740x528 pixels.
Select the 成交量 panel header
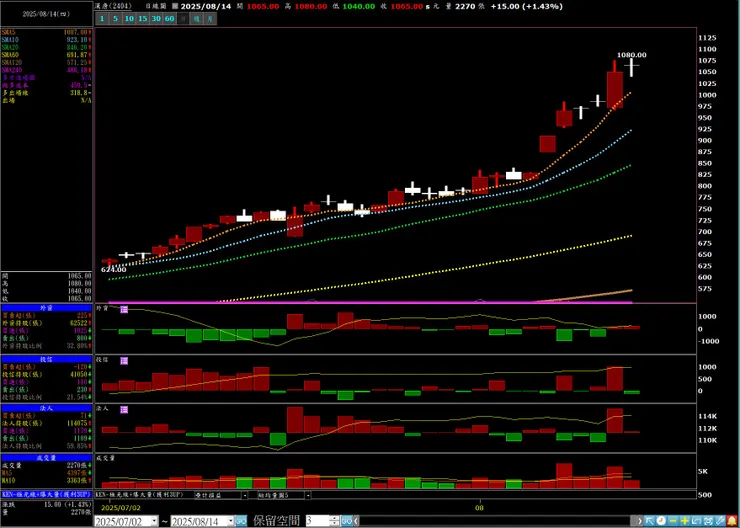[46, 458]
